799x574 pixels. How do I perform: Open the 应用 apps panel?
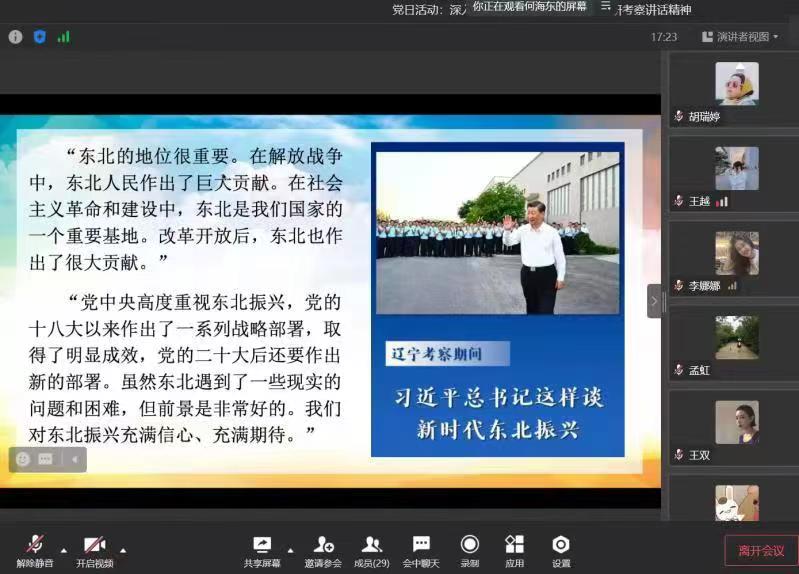coord(514,550)
